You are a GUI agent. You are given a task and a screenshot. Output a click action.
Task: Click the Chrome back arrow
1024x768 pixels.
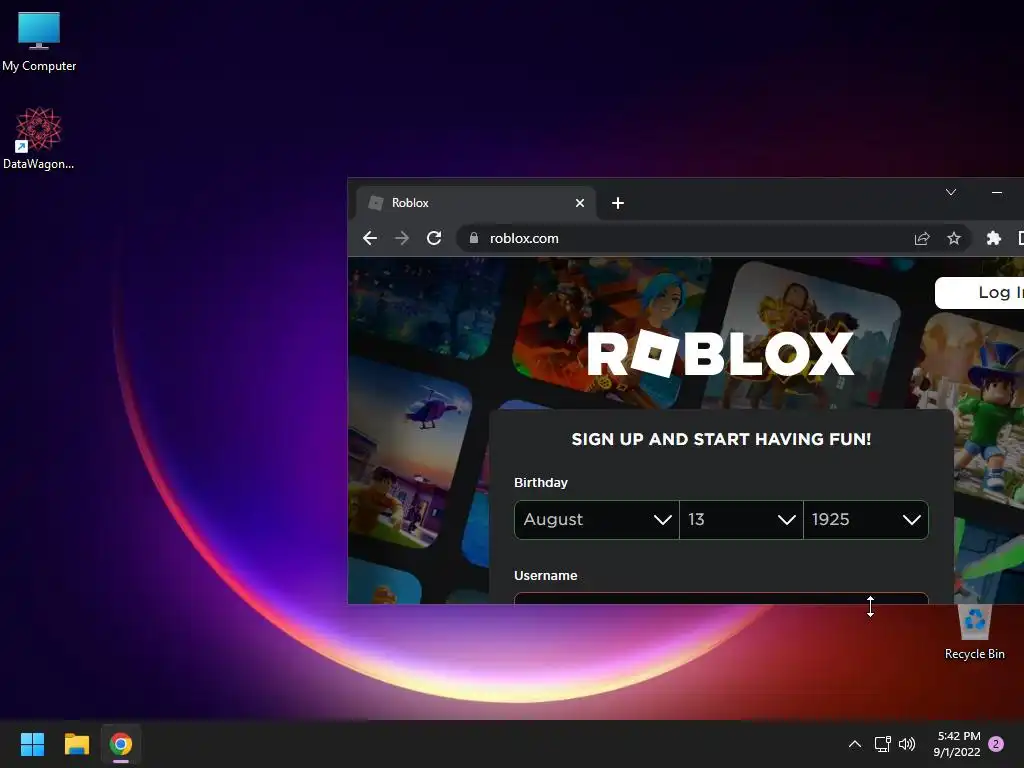370,238
